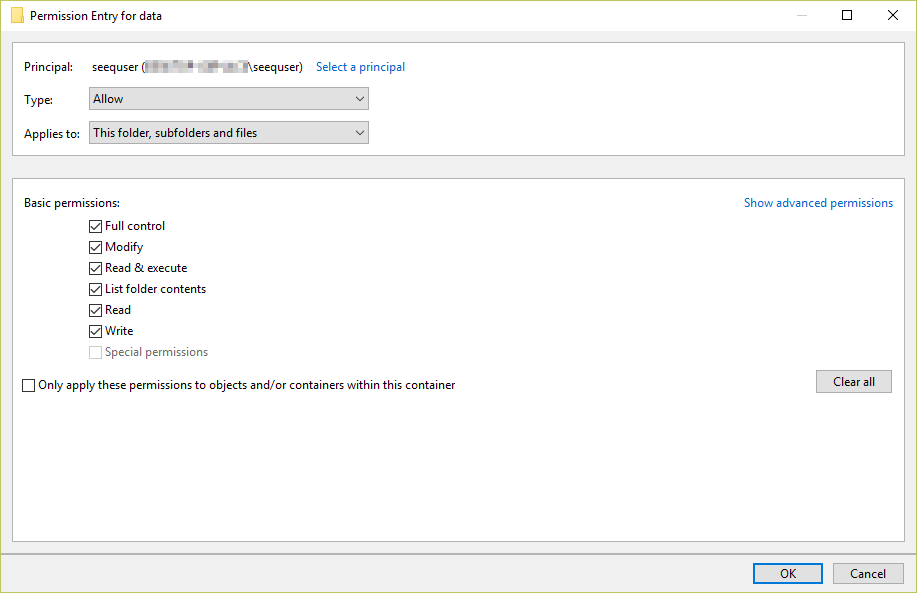Check only apply permissions within this container
This screenshot has width=917, height=593.
pos(28,385)
